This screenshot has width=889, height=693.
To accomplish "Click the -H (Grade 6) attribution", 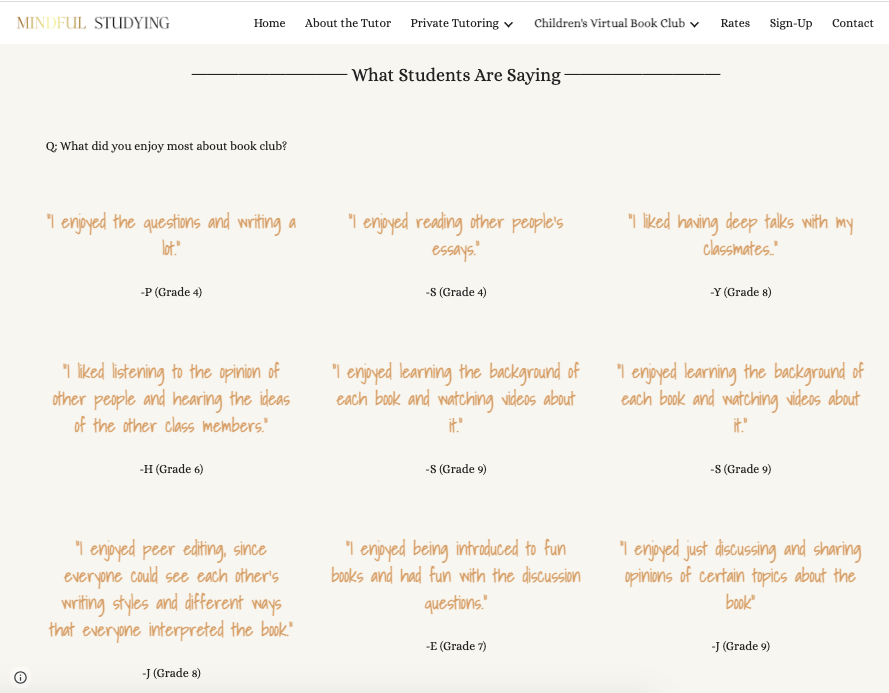I will (171, 469).
